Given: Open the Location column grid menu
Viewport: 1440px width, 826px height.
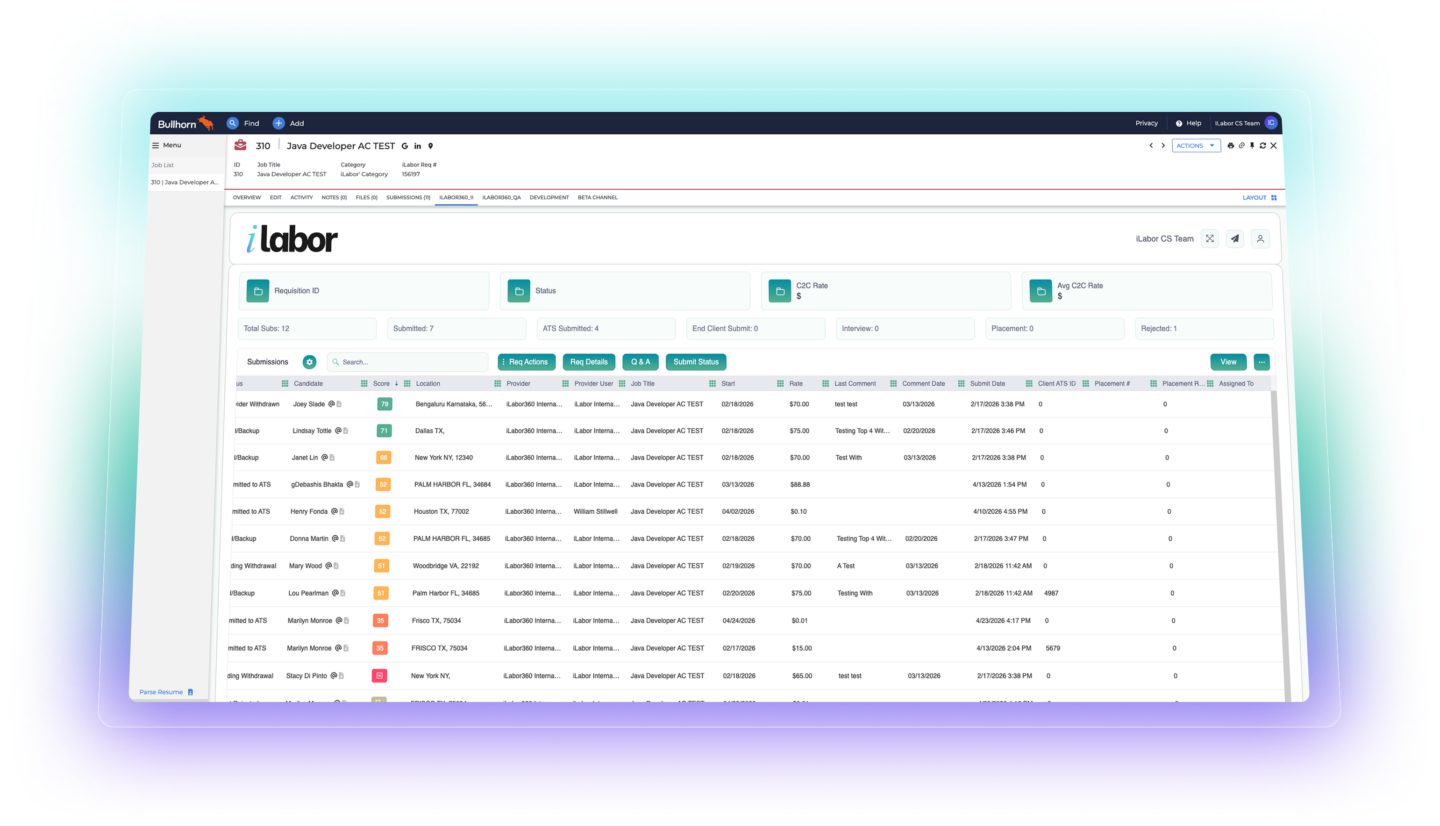Looking at the screenshot, I should tap(408, 383).
